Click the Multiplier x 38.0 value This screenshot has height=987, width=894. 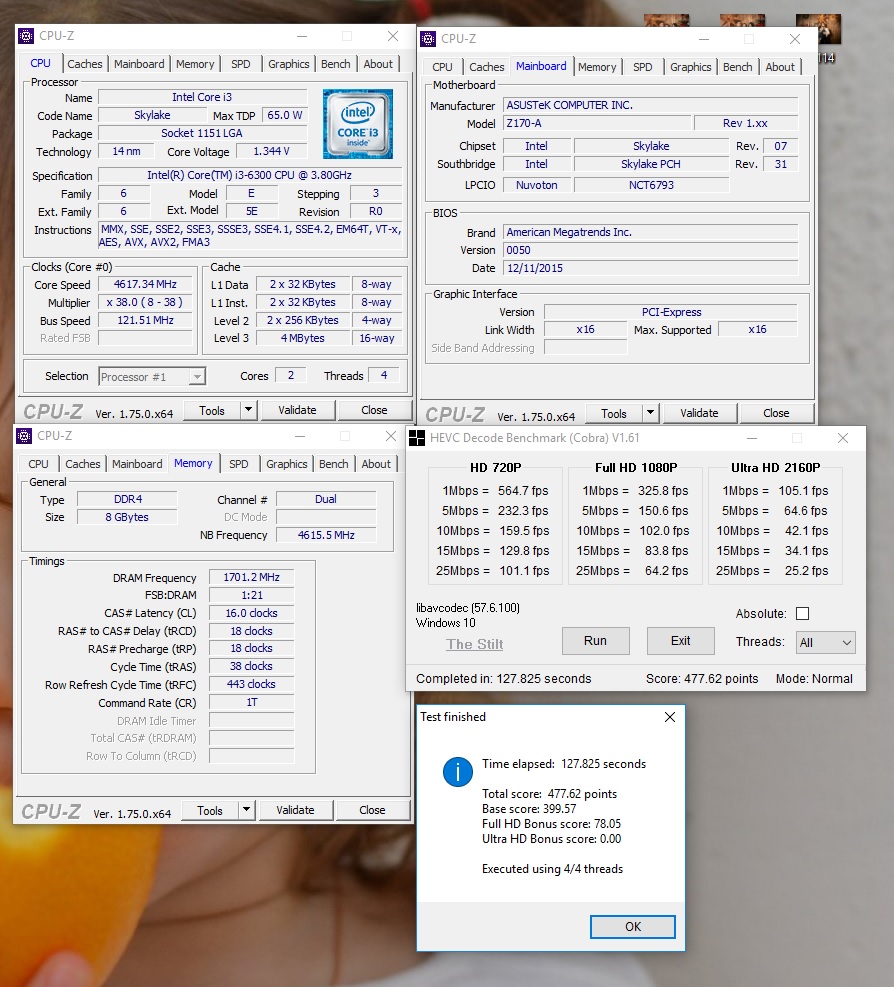tap(145, 302)
